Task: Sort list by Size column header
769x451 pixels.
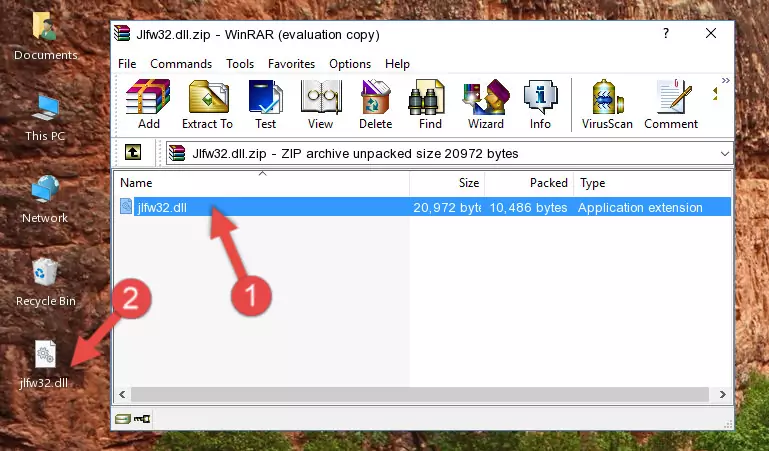Action: (447, 183)
